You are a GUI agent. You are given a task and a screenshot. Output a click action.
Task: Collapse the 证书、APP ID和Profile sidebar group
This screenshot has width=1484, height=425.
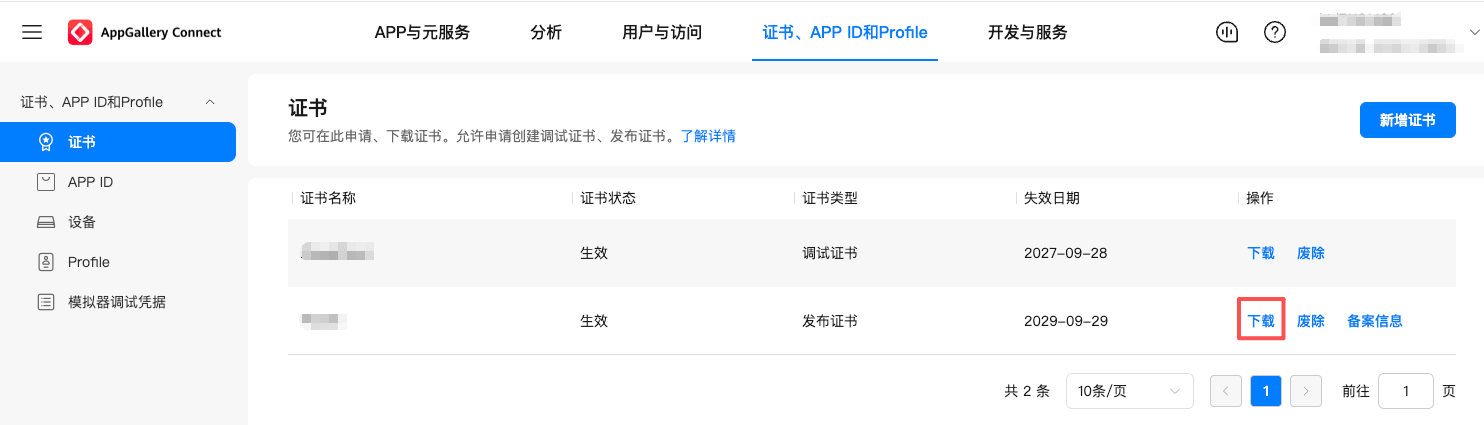pyautogui.click(x=210, y=102)
